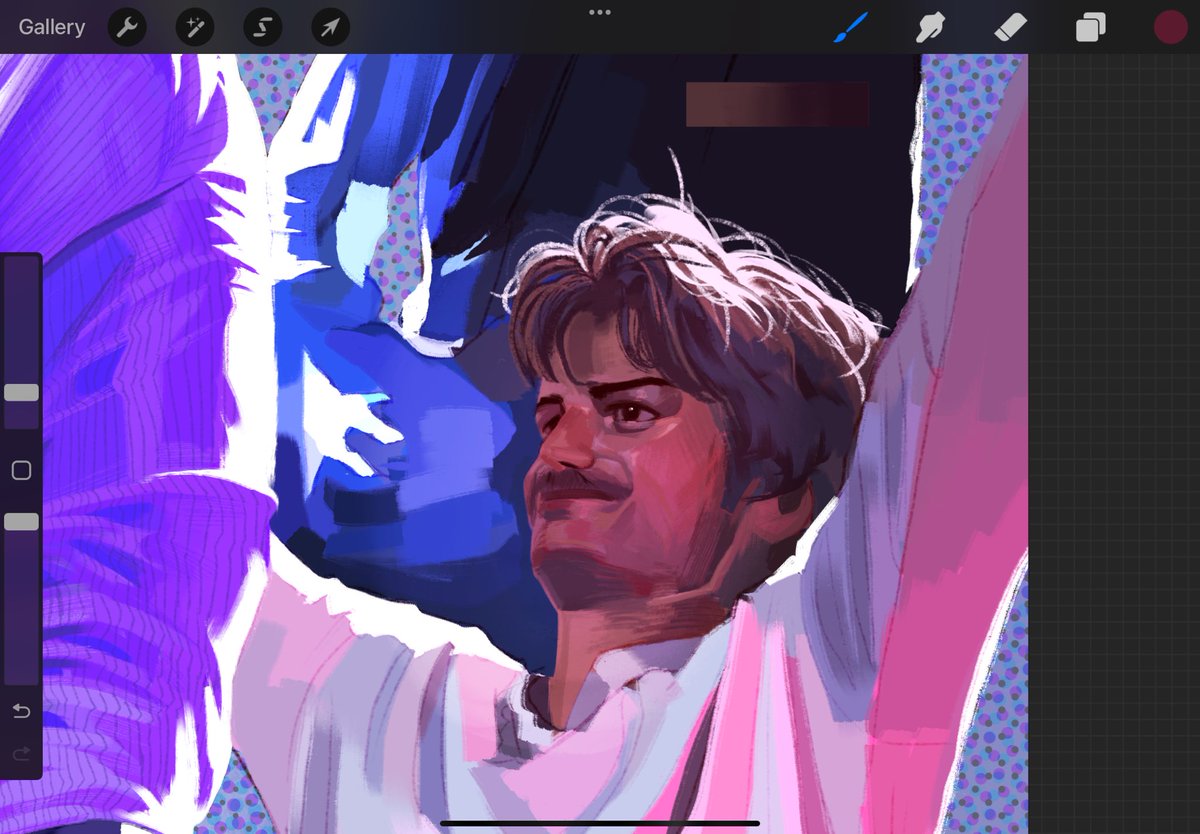The image size is (1200, 834).
Task: Tap the home indicator bar
Action: pos(600,823)
